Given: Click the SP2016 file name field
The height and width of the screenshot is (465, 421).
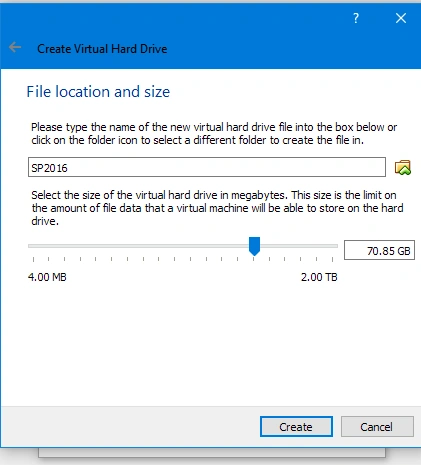Looking at the screenshot, I should (x=207, y=167).
